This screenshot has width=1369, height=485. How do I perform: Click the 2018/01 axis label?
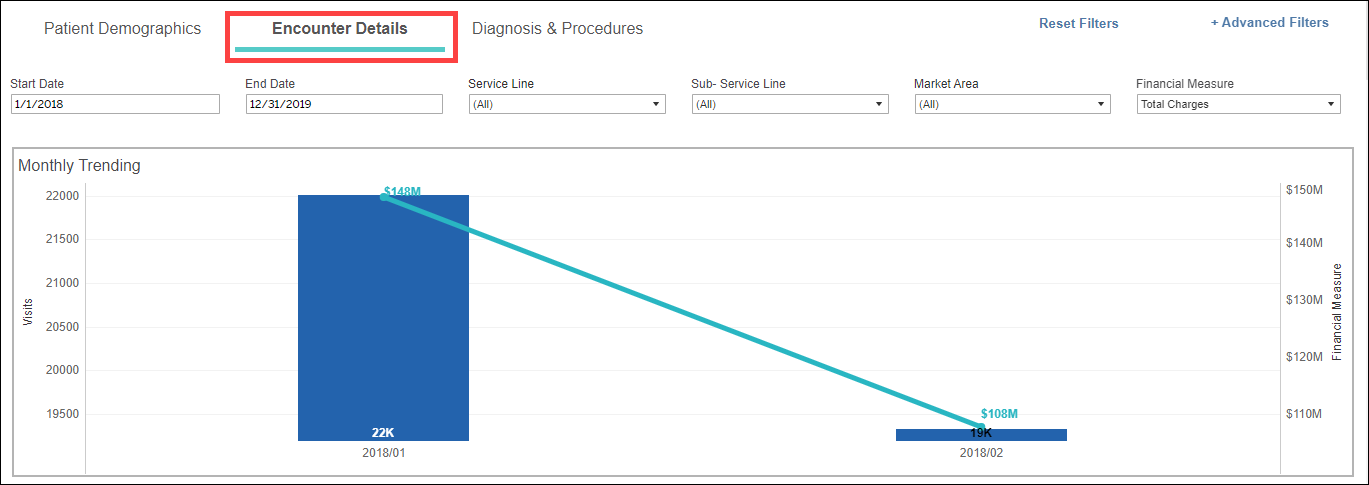pyautogui.click(x=383, y=453)
